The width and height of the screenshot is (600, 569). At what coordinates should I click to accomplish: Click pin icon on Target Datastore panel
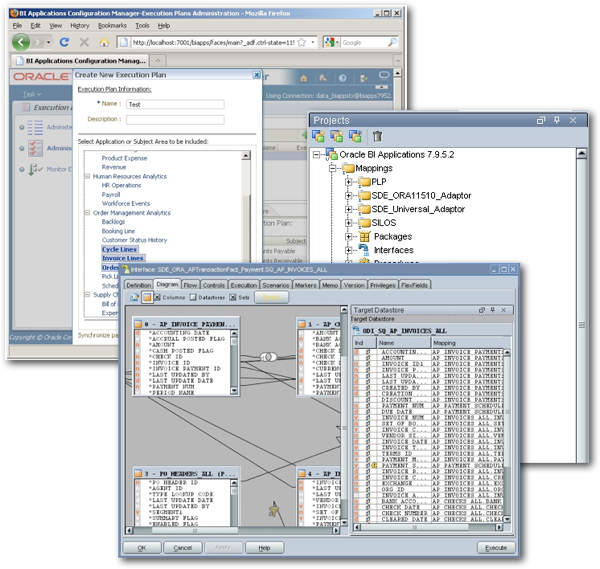493,310
